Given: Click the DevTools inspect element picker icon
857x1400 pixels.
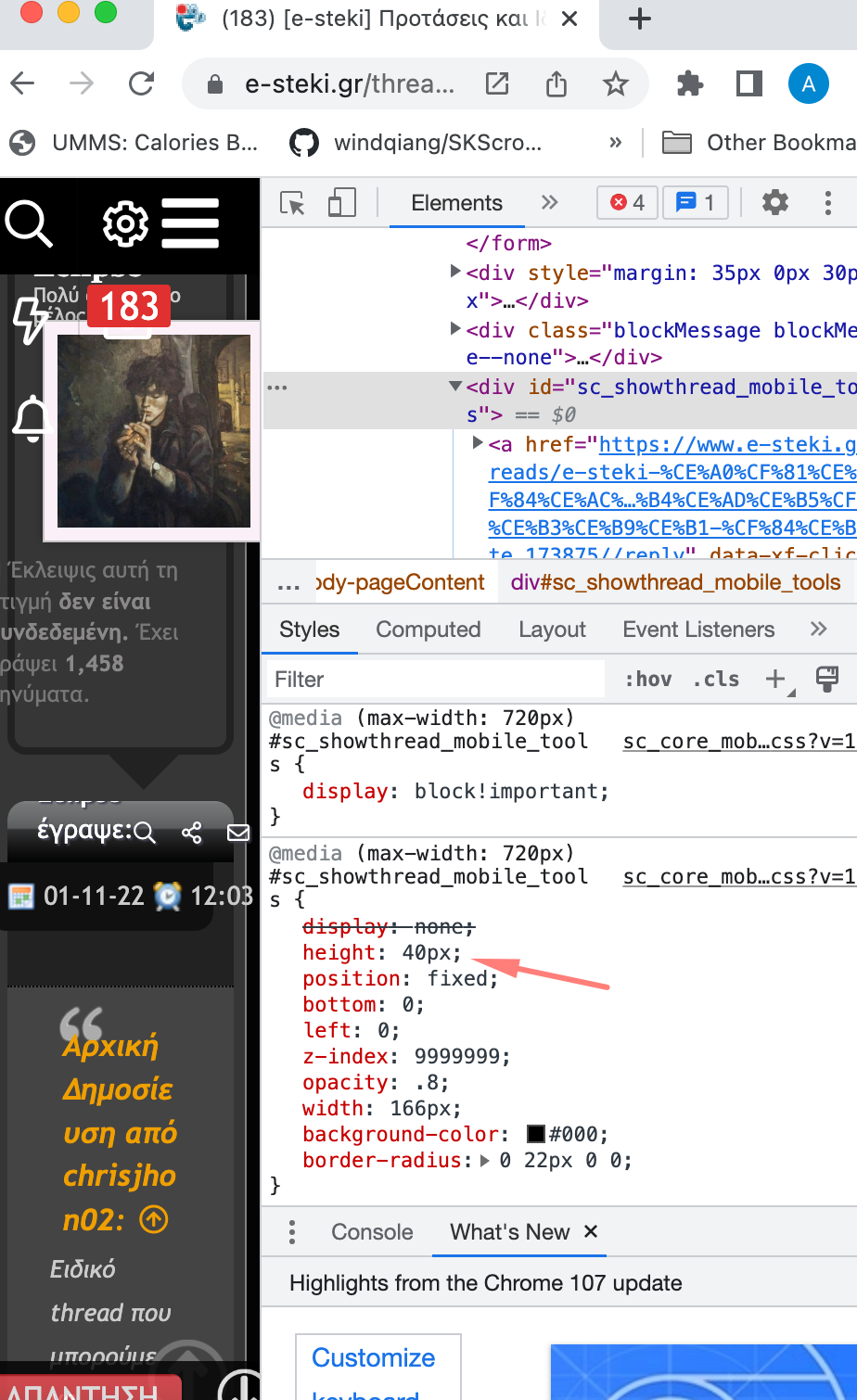Looking at the screenshot, I should [x=293, y=203].
